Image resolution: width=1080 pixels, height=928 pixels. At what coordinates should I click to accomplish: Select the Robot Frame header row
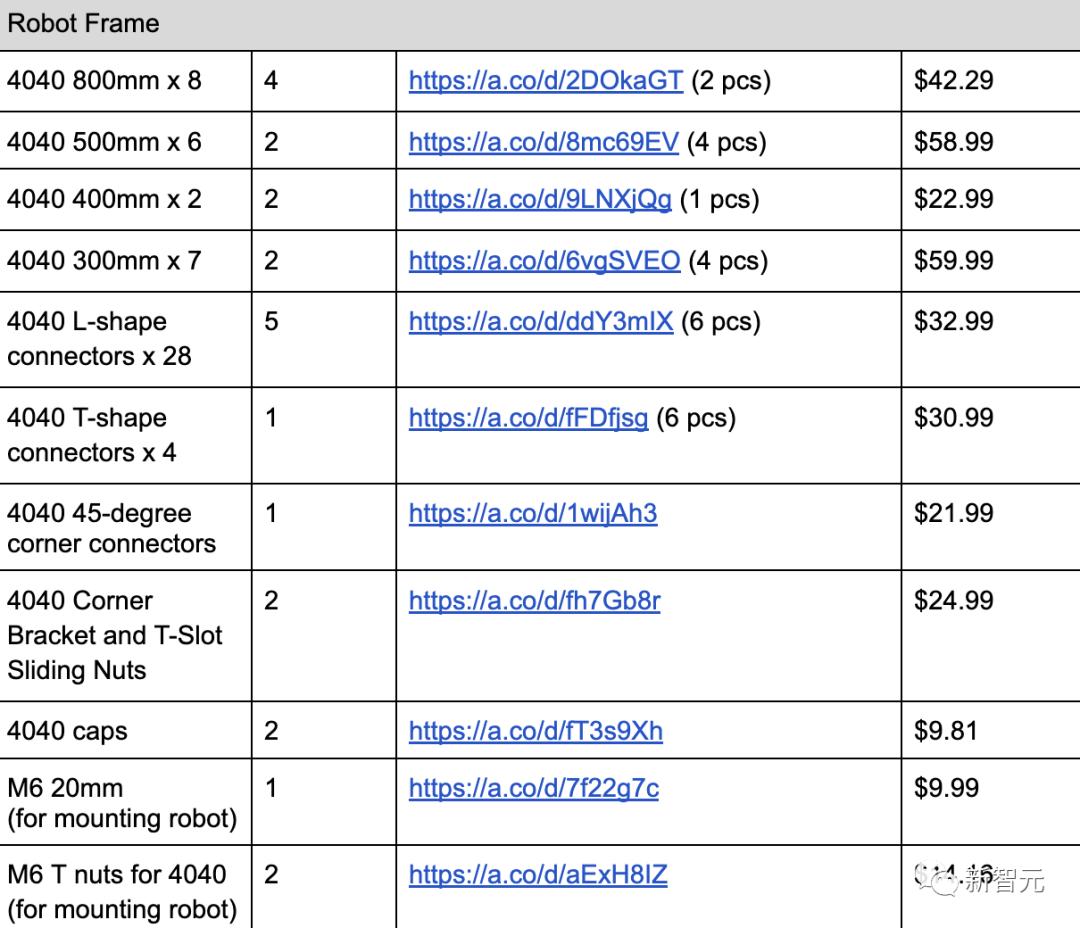(540, 24)
